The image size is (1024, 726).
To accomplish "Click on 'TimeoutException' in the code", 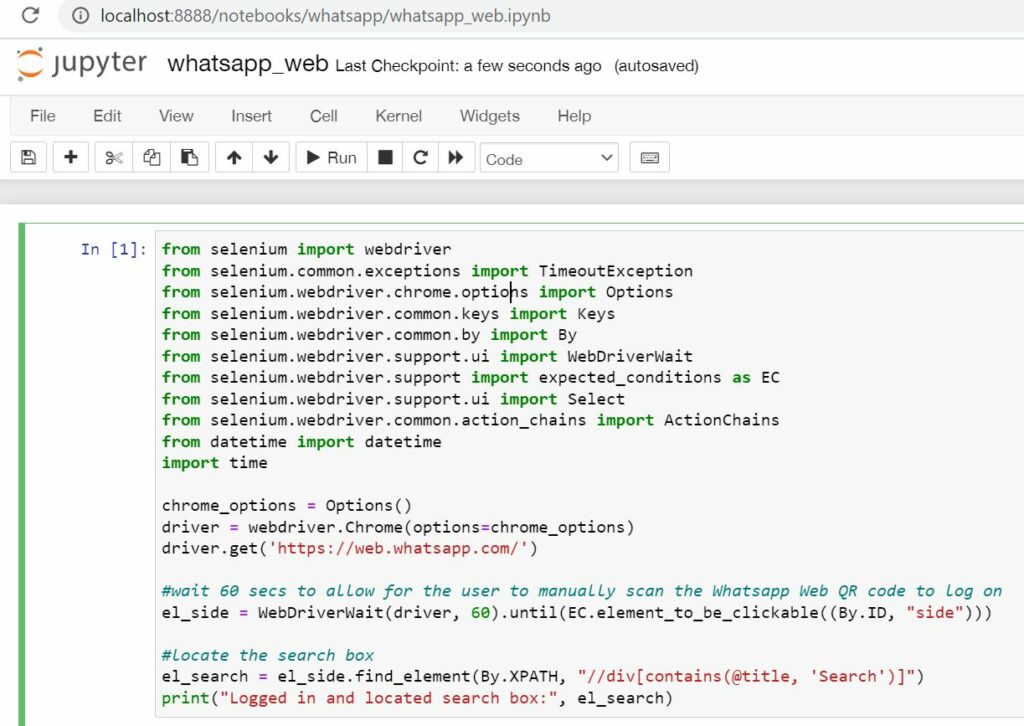I will (x=615, y=271).
